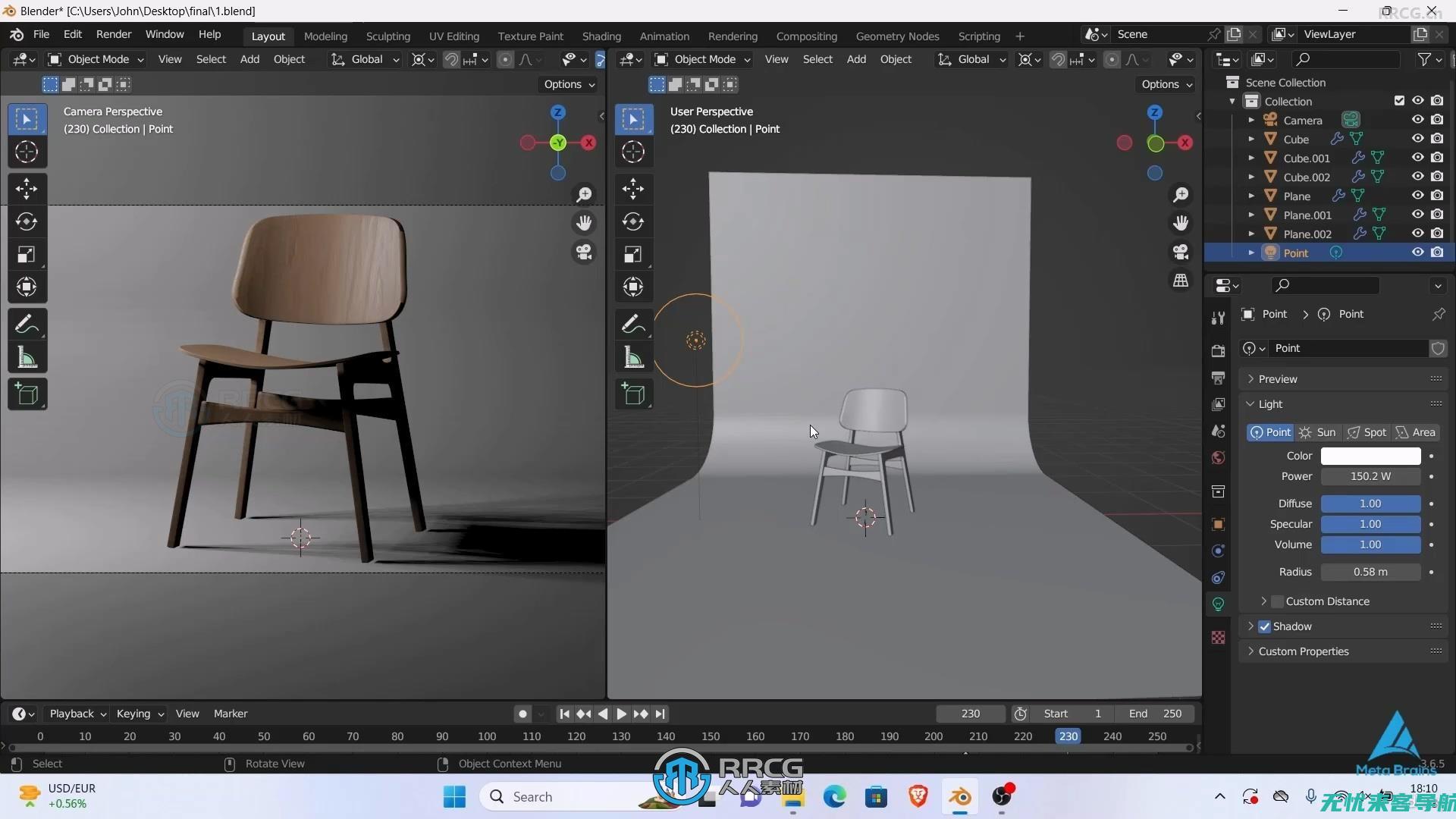Hide Plane.002 in viewport via eye icon
This screenshot has width=1456, height=819.
click(x=1417, y=234)
